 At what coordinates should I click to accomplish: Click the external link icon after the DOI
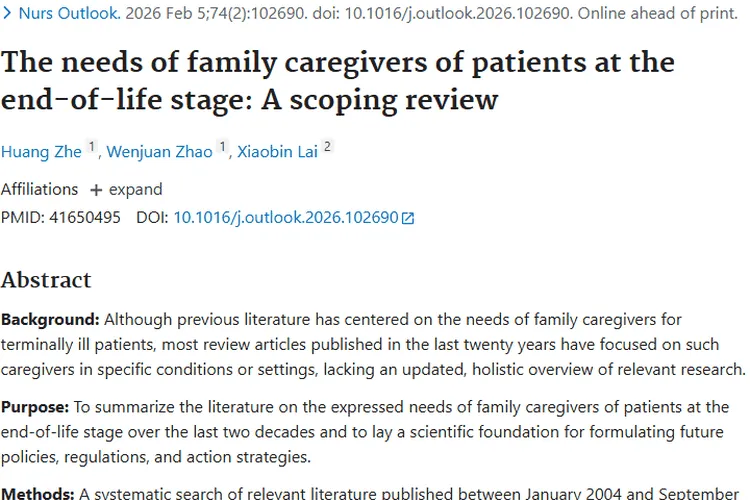pos(407,218)
